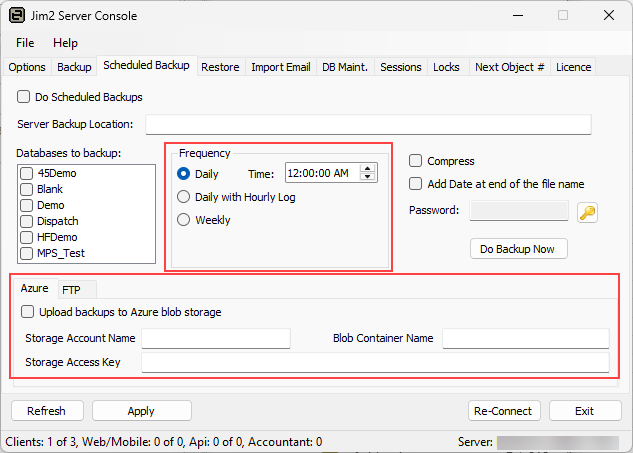Tick the 45Demo database checkbox
This screenshot has height=453, width=633.
(x=27, y=173)
